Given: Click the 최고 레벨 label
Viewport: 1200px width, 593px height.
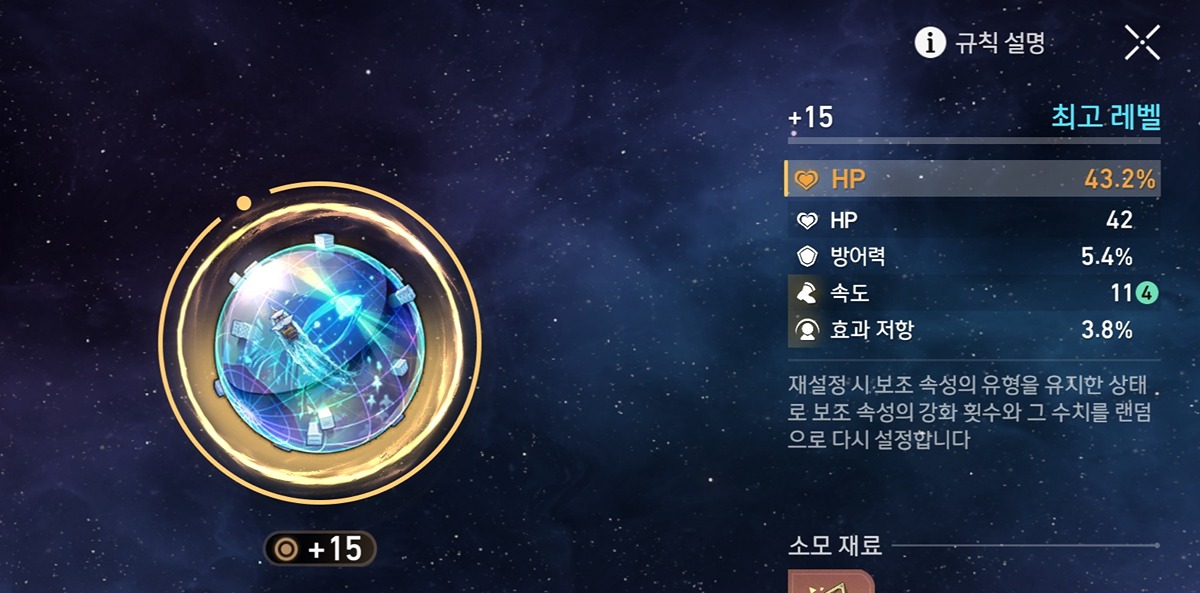Looking at the screenshot, I should point(1105,117).
